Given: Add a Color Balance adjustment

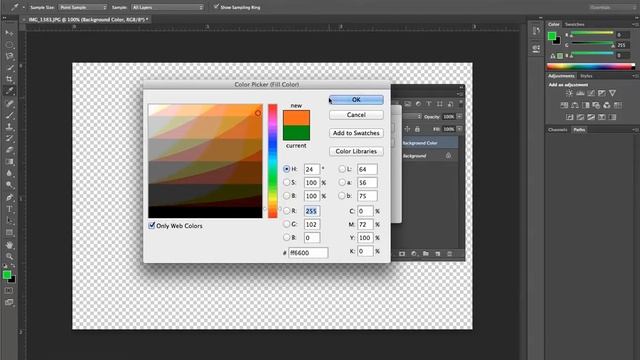Looking at the screenshot, I should click(575, 105).
